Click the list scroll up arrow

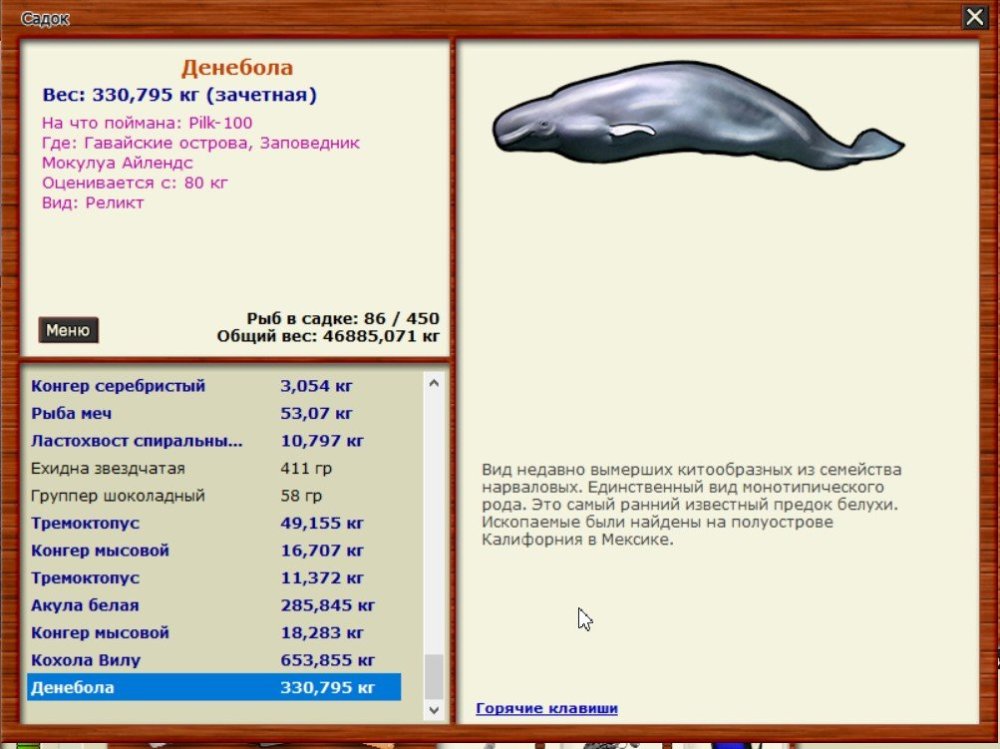point(434,383)
